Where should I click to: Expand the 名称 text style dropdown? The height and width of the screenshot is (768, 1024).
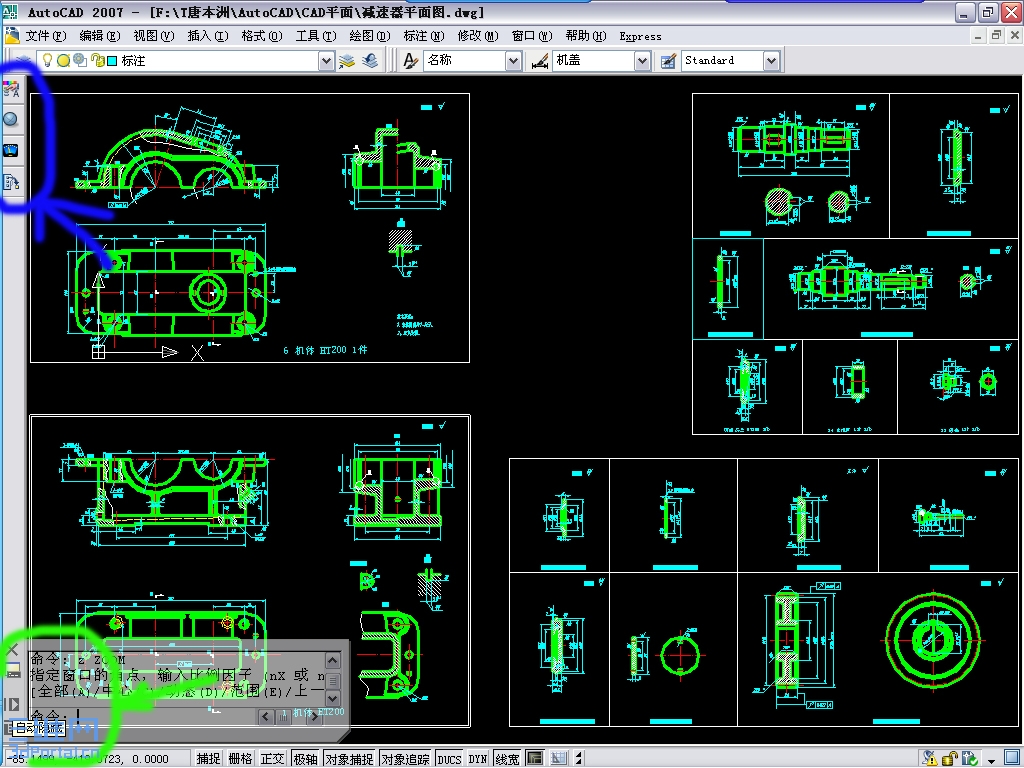[513, 61]
